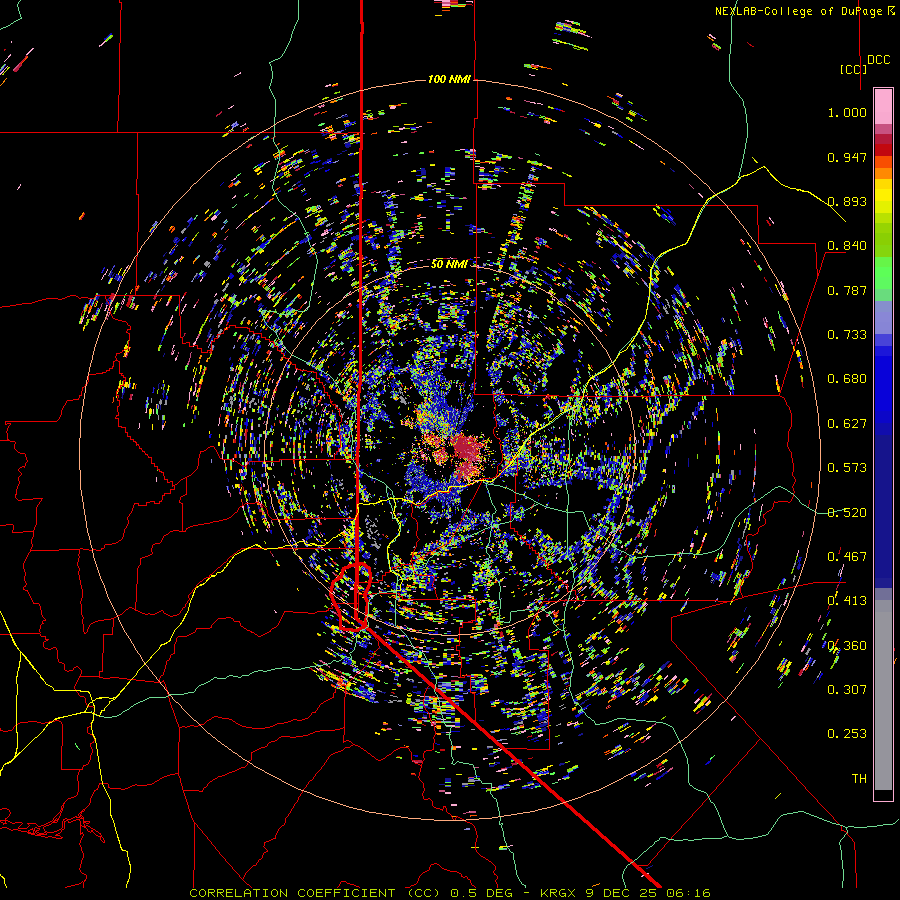This screenshot has width=900, height=900.
Task: Click the 0.360 legend value
Action: [847, 645]
